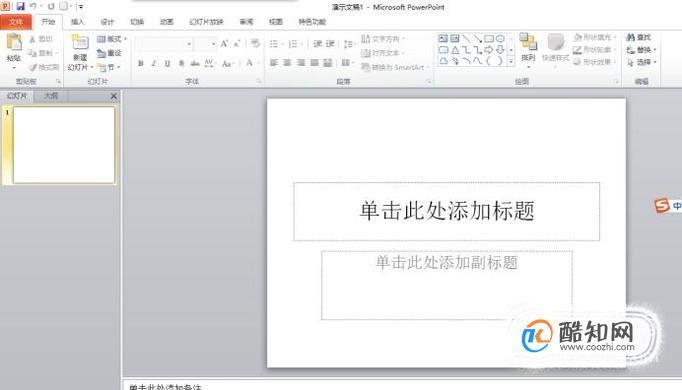Open the Section (节) dropdown
The height and width of the screenshot is (390, 682).
click(x=108, y=67)
